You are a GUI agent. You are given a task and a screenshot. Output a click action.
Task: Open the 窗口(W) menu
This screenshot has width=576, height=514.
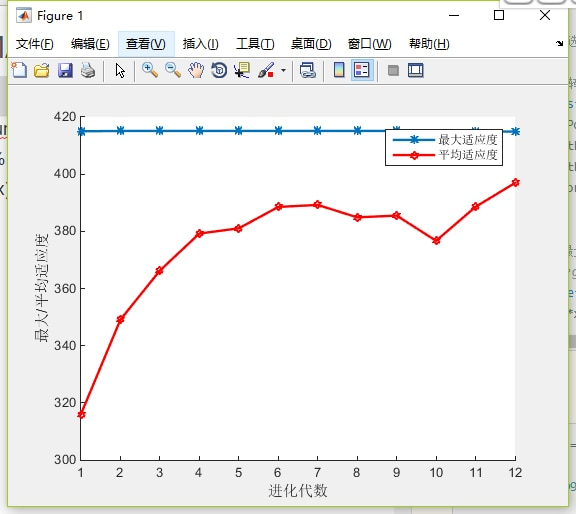pos(369,44)
